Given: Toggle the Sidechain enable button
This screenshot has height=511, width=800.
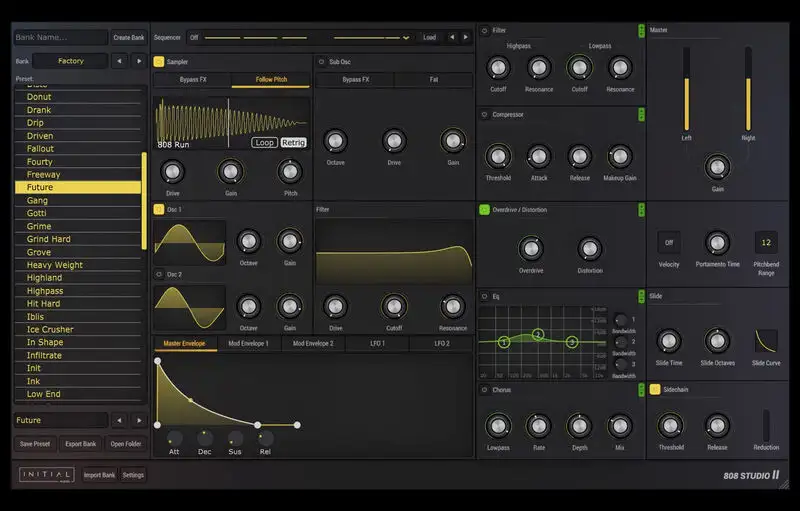Looking at the screenshot, I should point(655,389).
